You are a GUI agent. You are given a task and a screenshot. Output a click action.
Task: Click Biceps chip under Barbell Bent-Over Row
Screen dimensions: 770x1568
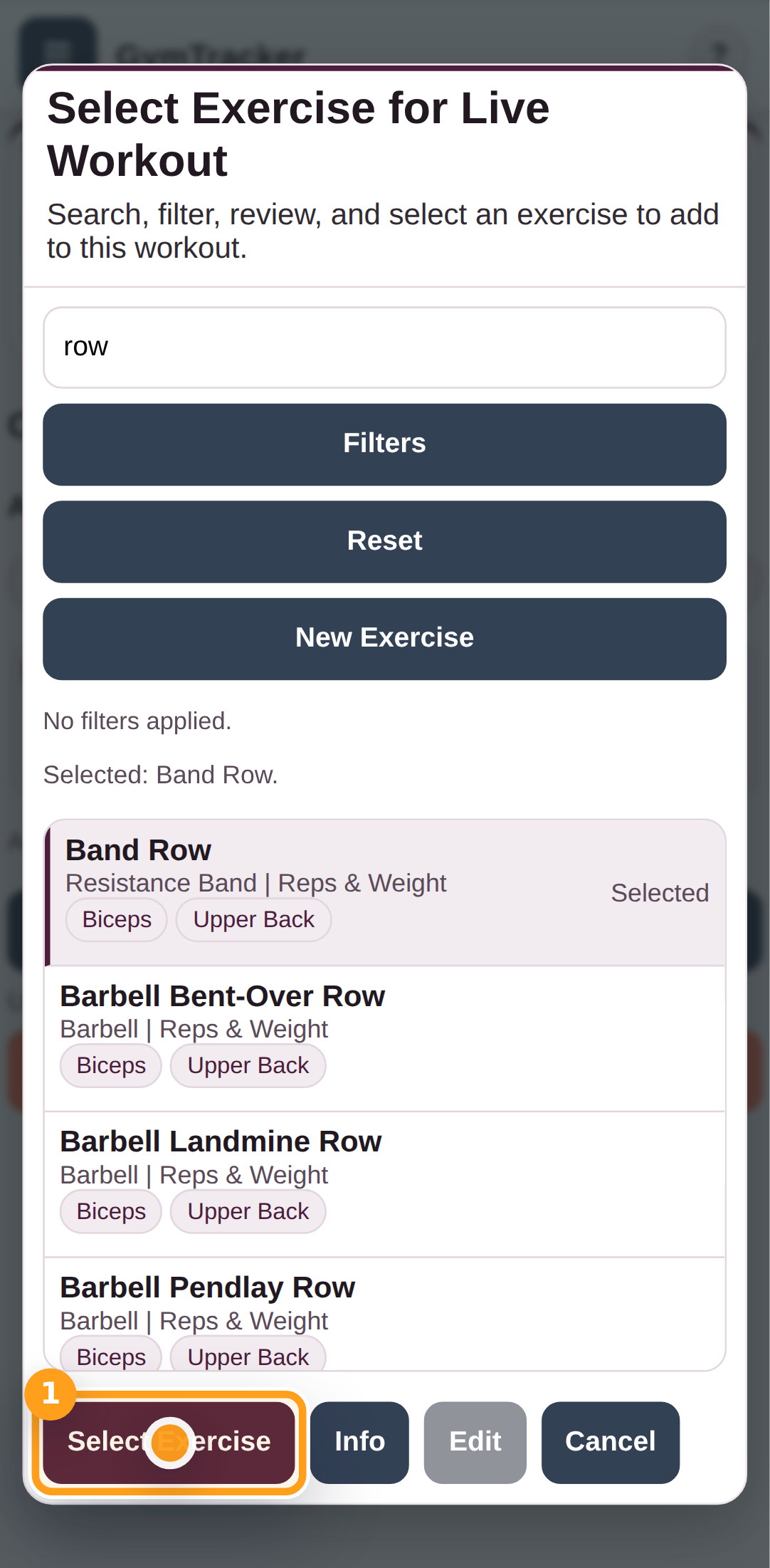[x=110, y=1065]
